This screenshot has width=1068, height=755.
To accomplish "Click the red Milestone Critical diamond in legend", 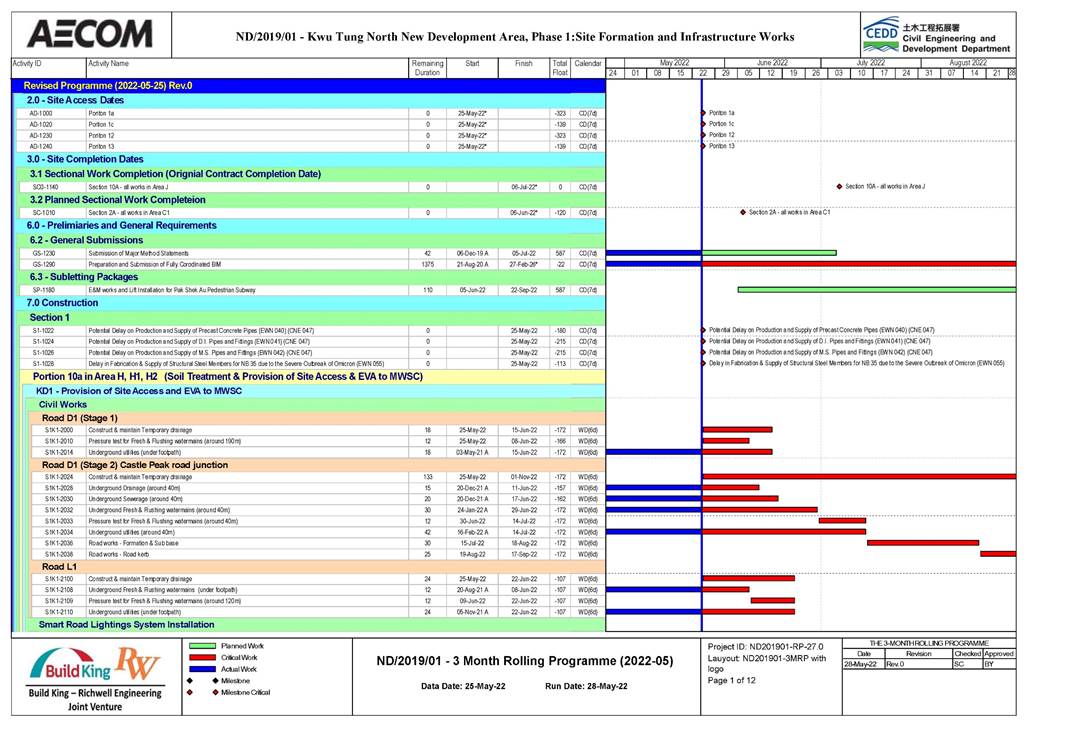I will [190, 692].
